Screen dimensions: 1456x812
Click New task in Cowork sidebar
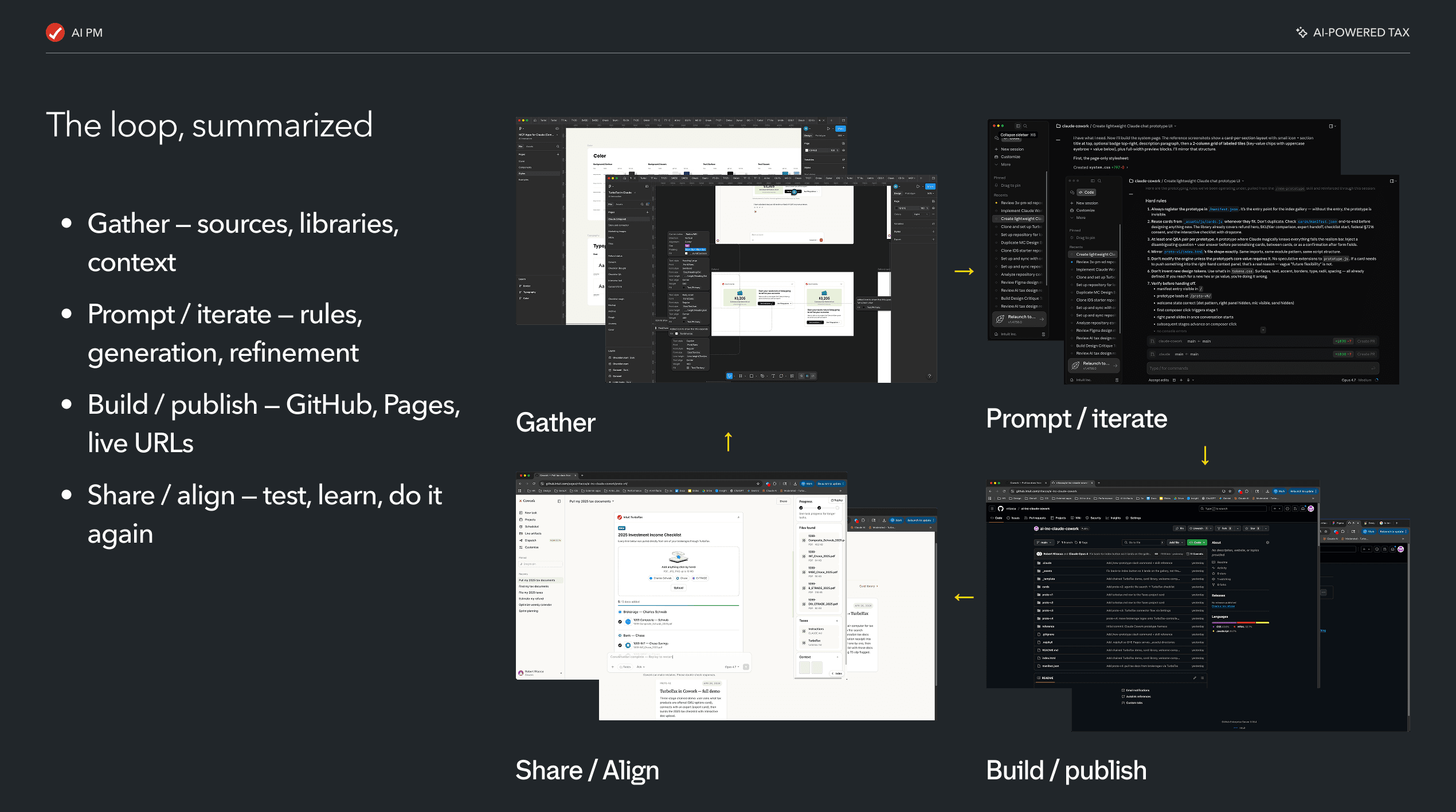pyautogui.click(x=528, y=513)
